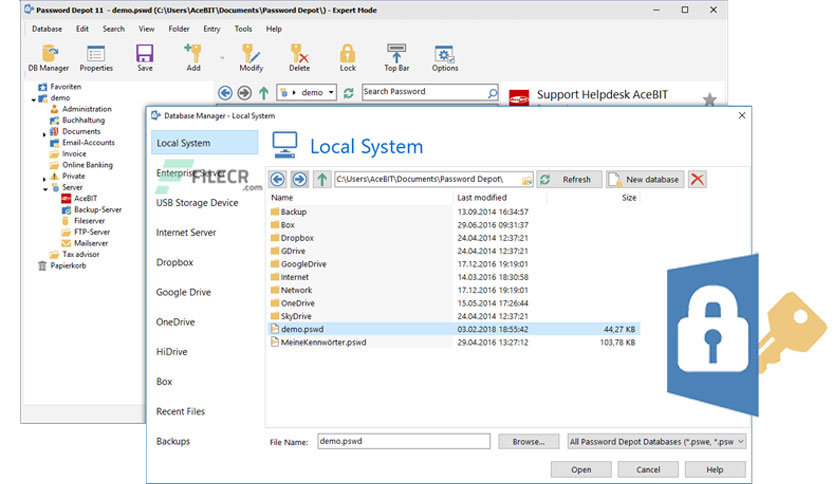This screenshot has height=484, width=836.
Task: Select the demo.pswd file row
Action: point(454,329)
